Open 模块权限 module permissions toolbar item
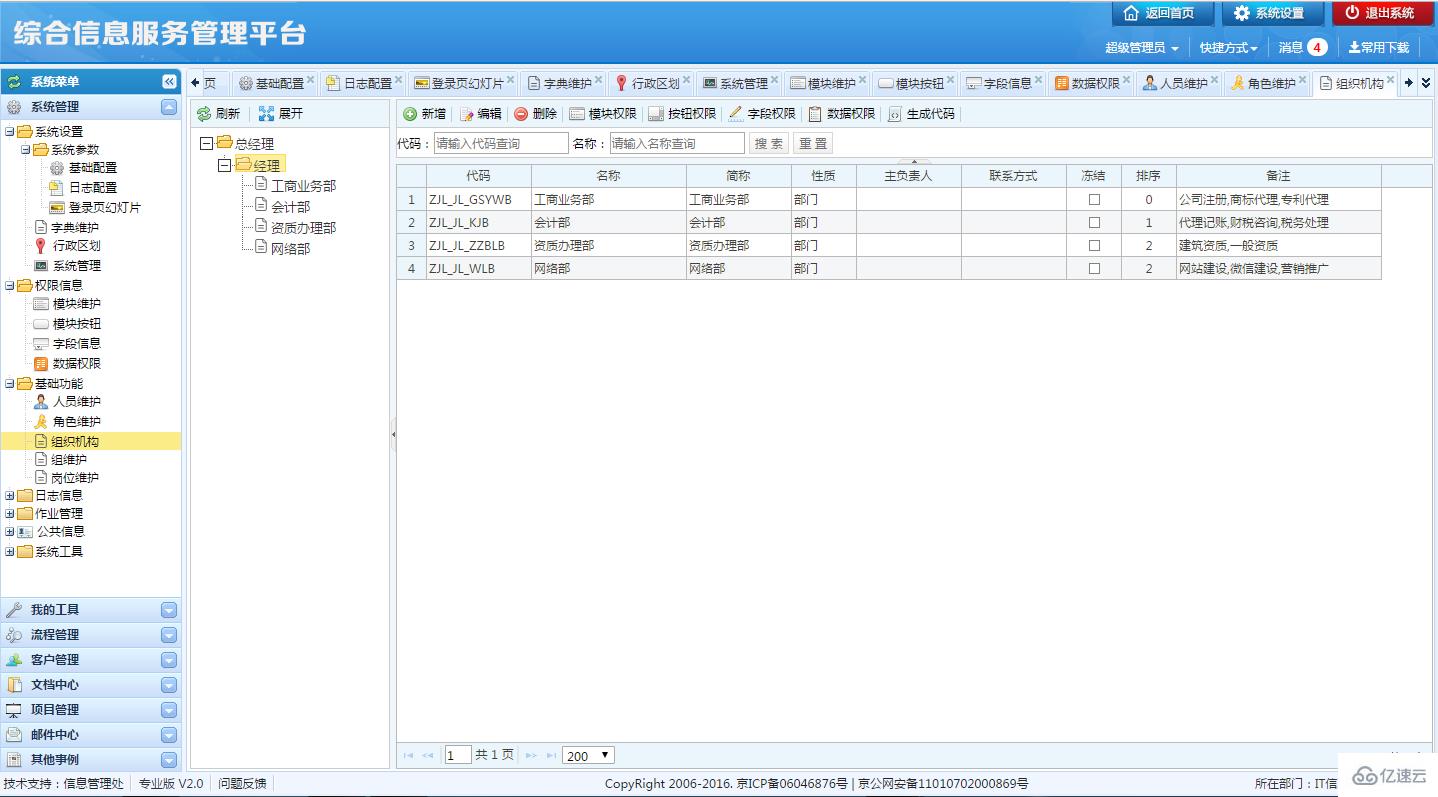This screenshot has width=1438, height=797. 603,114
